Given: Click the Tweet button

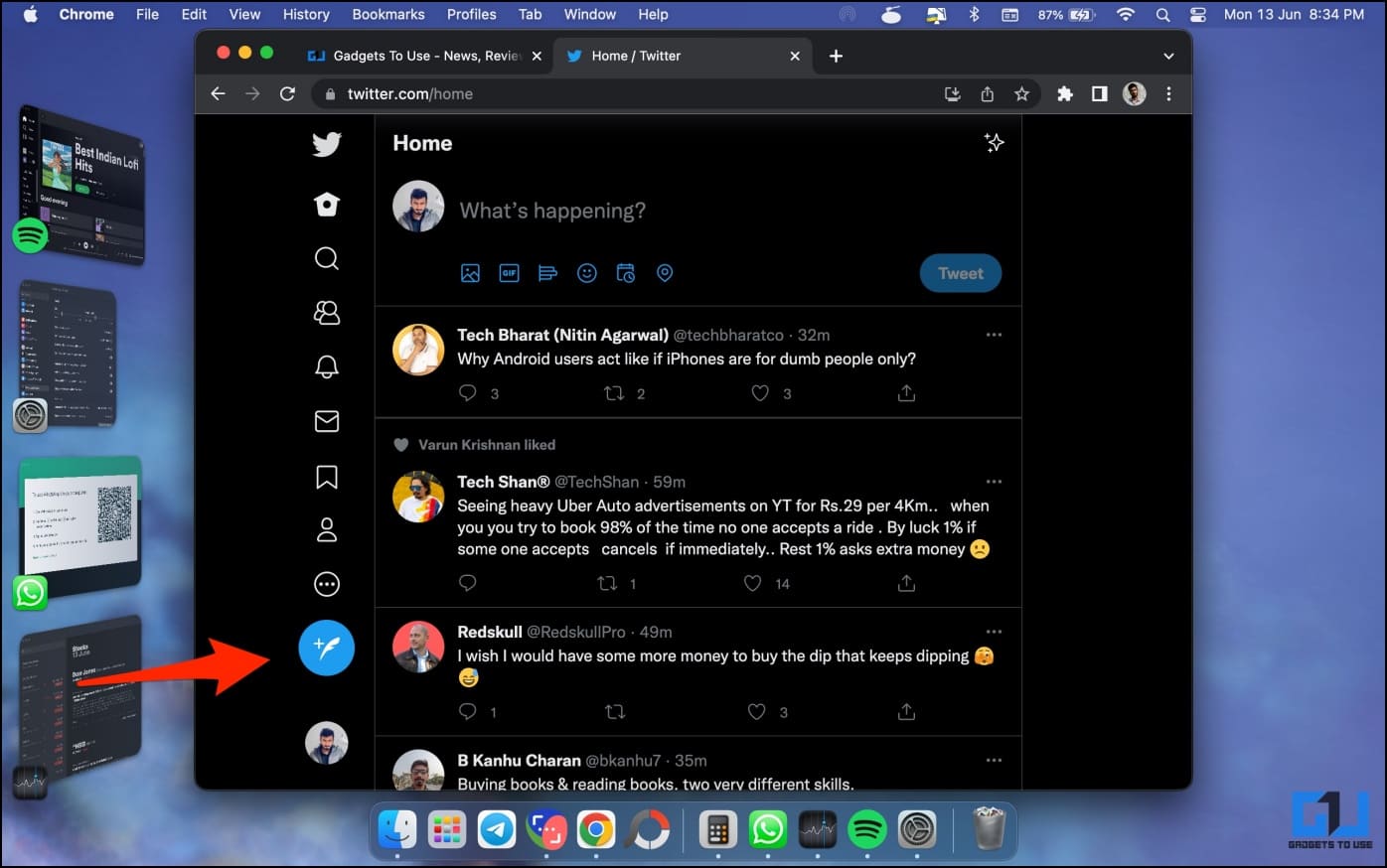Looking at the screenshot, I should point(961,273).
